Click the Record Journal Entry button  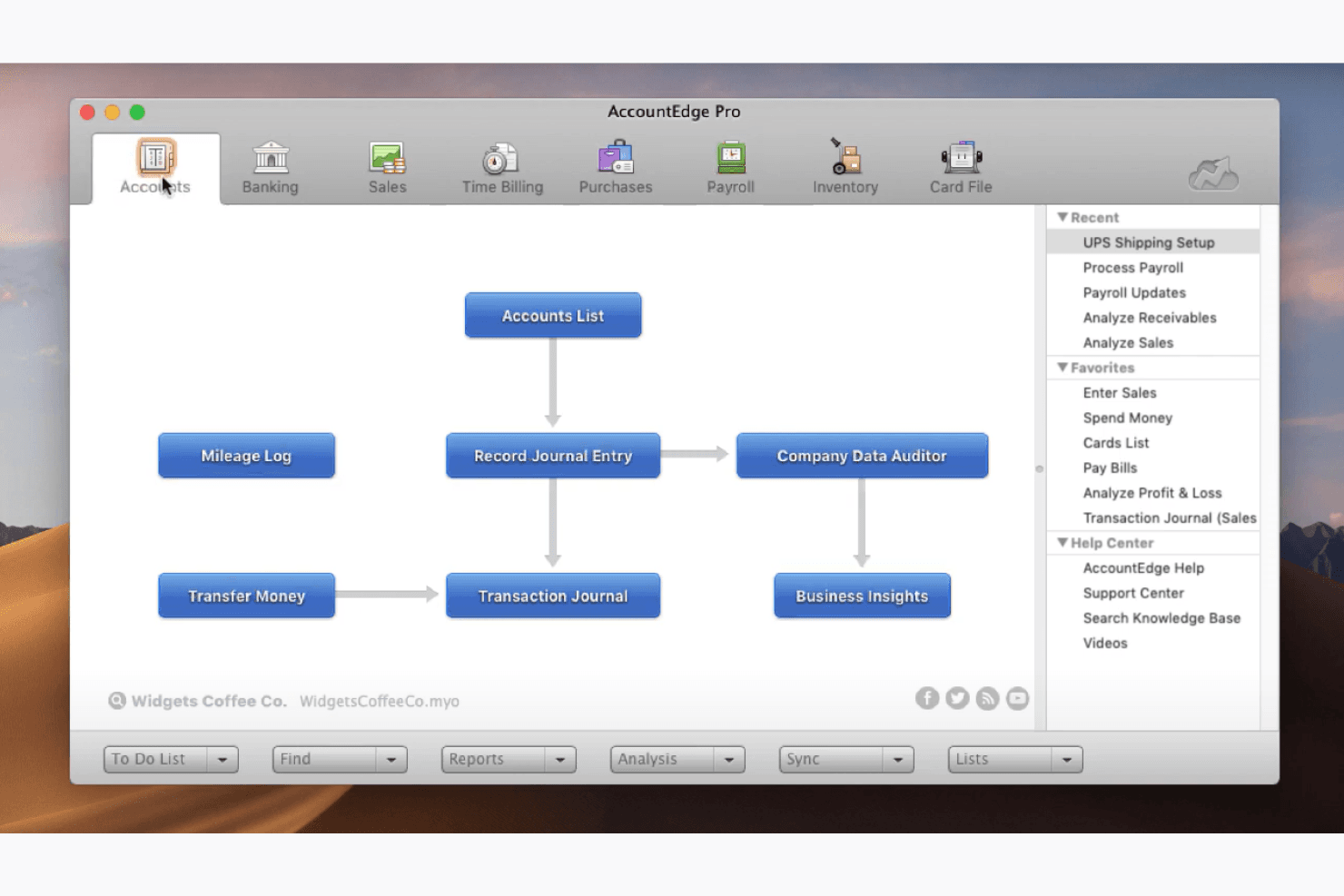pos(553,455)
